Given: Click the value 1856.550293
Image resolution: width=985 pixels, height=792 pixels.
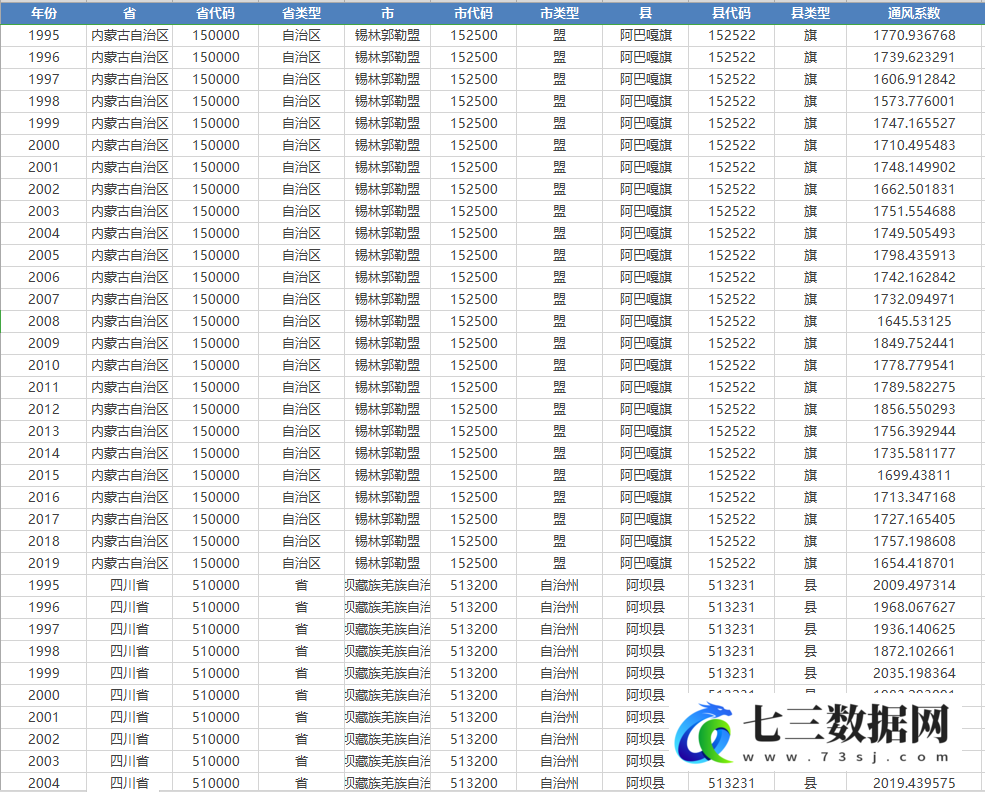Looking at the screenshot, I should click(x=915, y=409).
